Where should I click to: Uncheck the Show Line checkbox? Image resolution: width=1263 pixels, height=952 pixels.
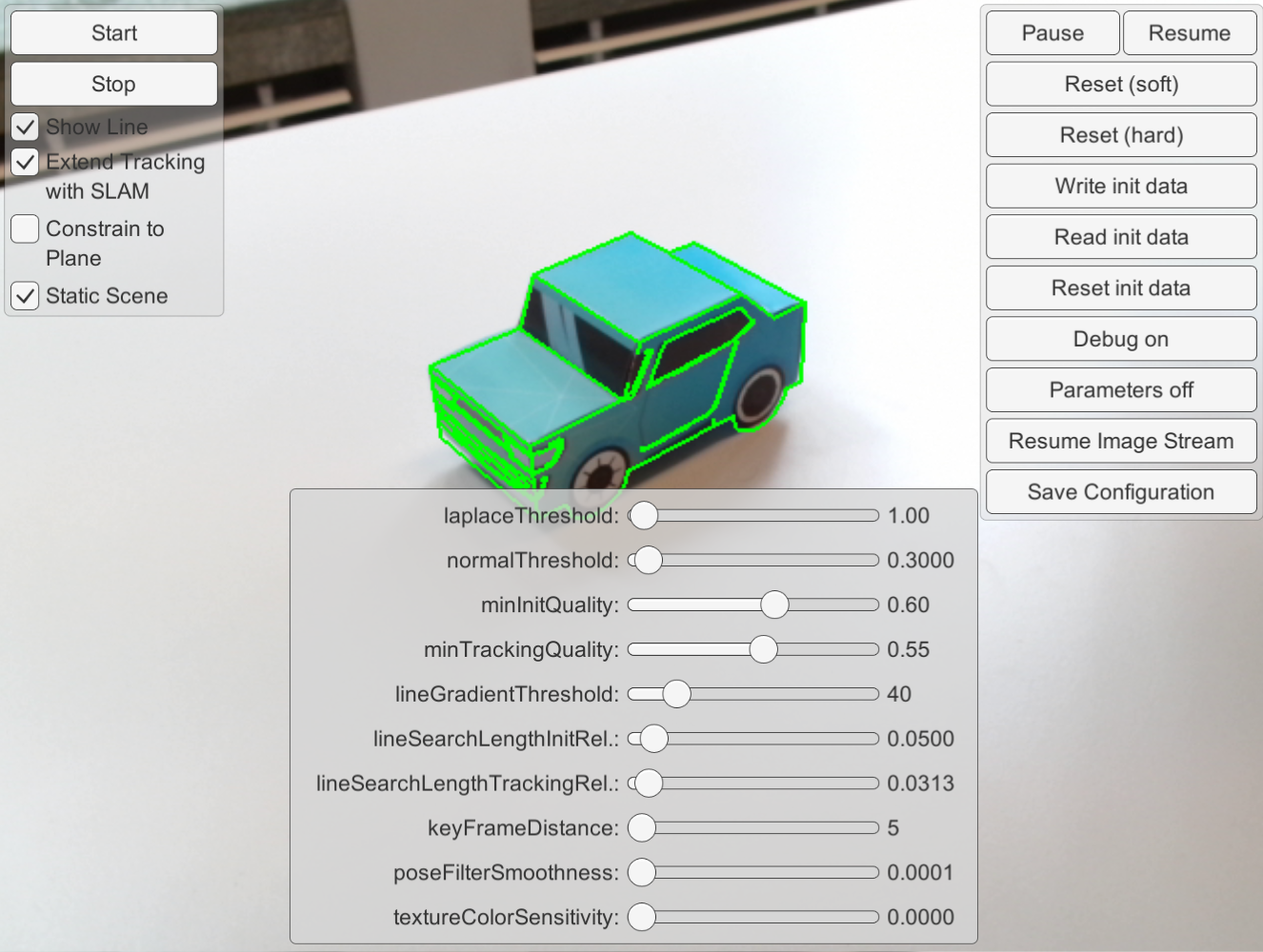point(26,127)
